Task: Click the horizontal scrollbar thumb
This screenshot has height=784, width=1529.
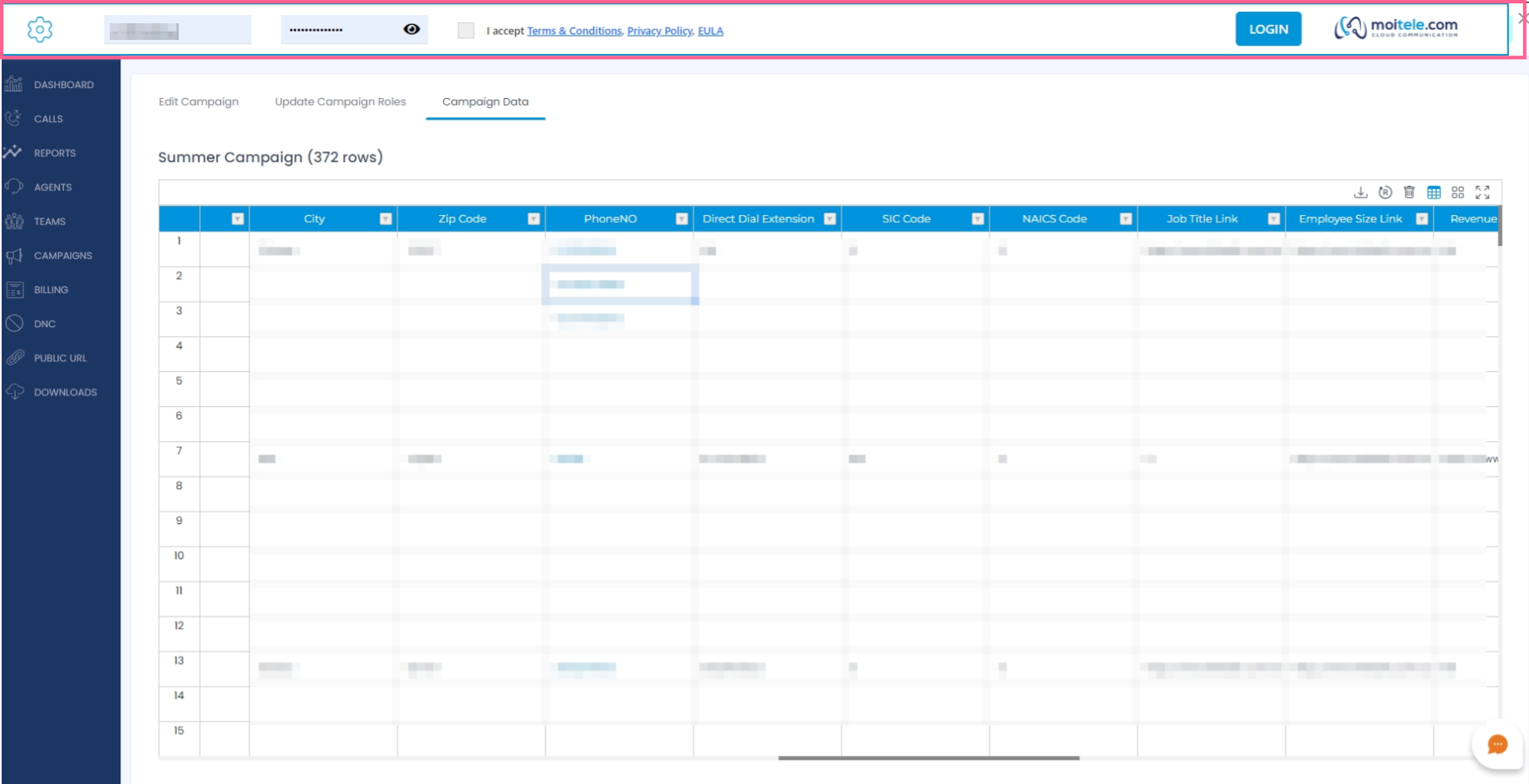Action: tap(928, 757)
